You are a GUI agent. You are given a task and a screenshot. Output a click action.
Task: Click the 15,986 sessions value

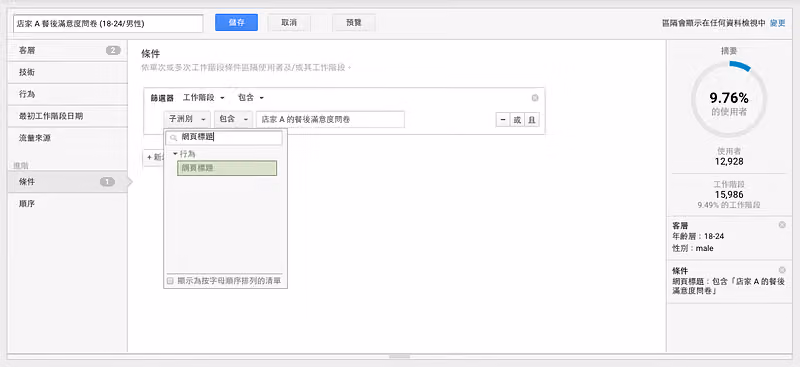729,194
